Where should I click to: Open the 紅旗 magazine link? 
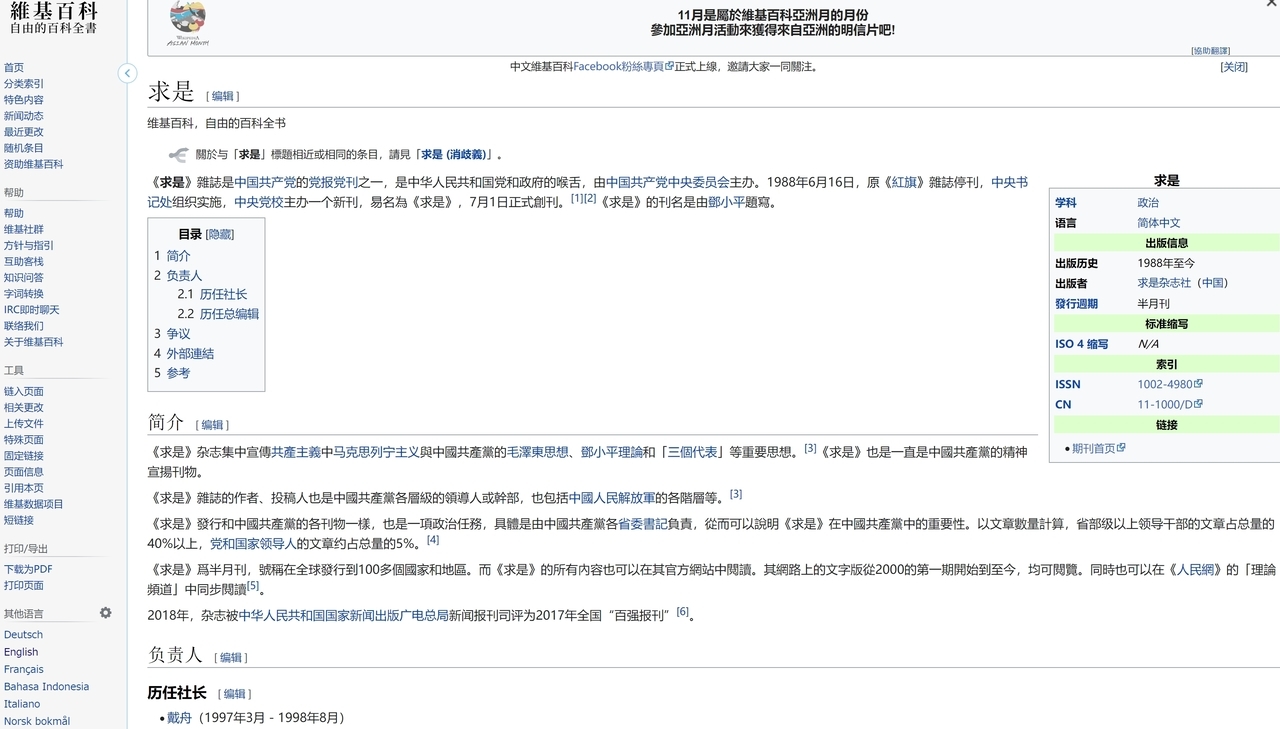pos(904,182)
